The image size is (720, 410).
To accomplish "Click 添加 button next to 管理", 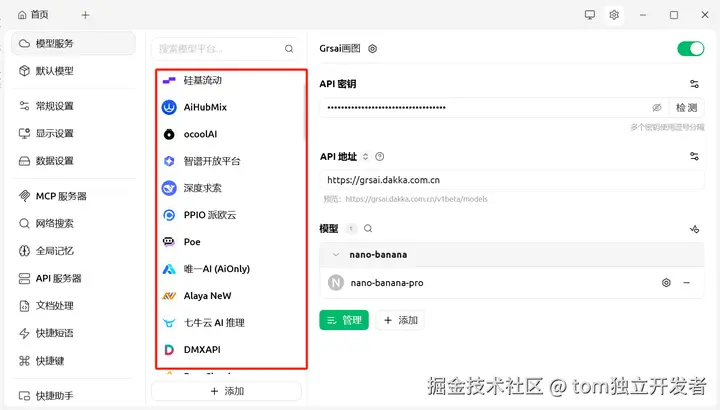I will (400, 320).
